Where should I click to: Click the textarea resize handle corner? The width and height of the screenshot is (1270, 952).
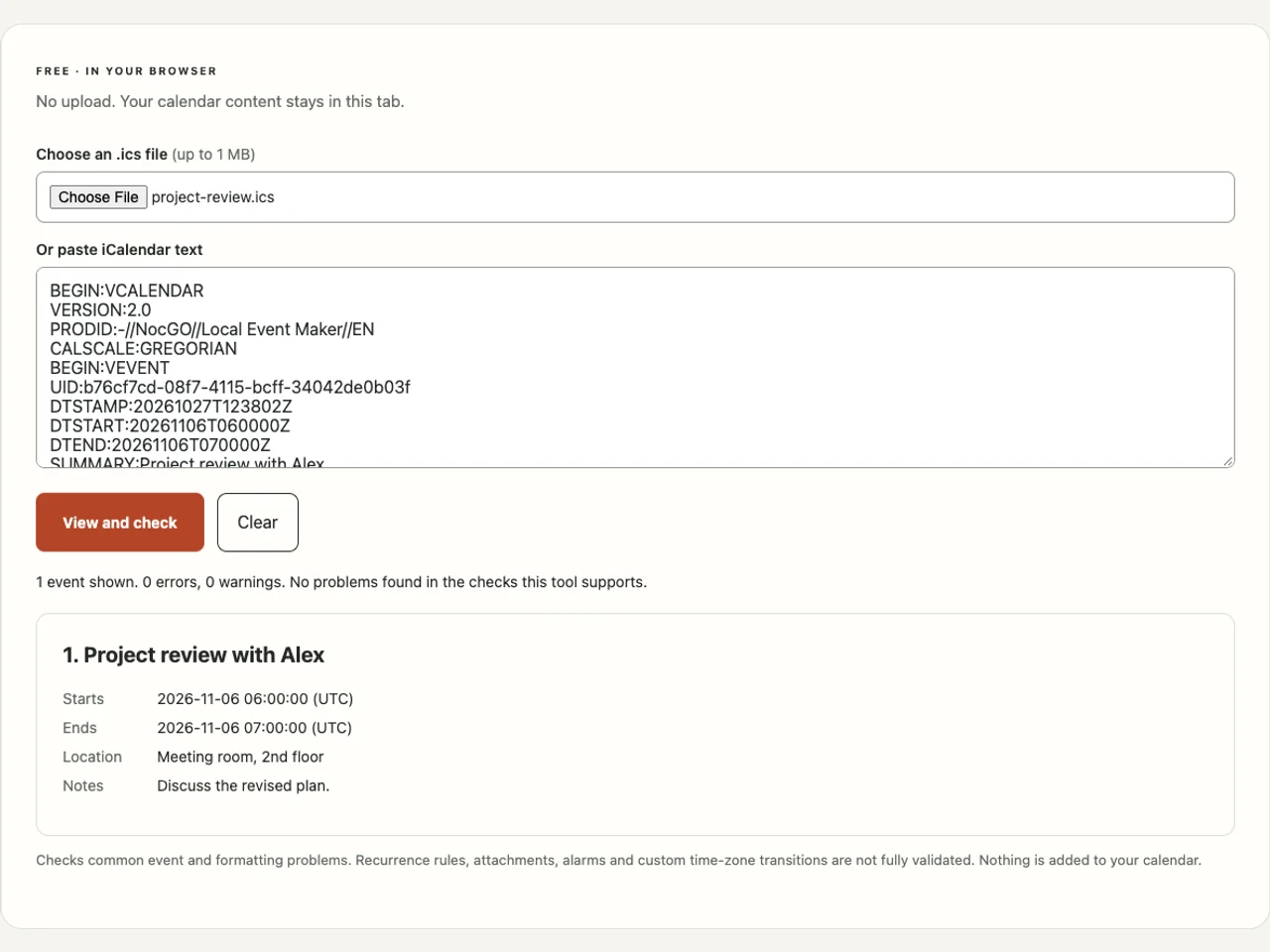coord(1228,461)
